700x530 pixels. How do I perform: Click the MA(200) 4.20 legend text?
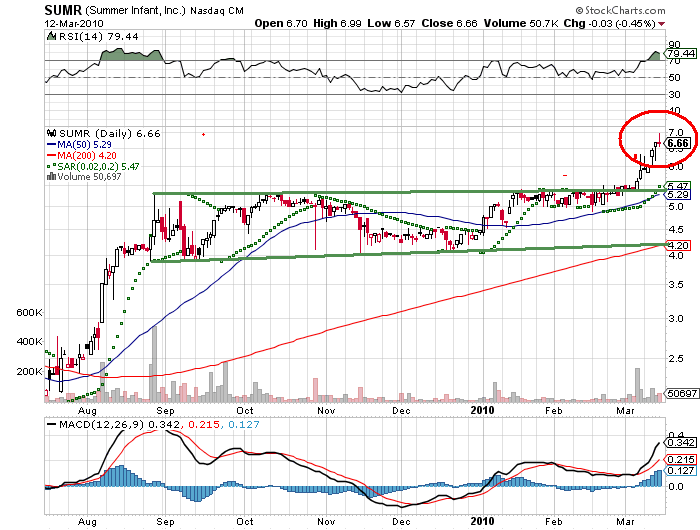click(87, 156)
